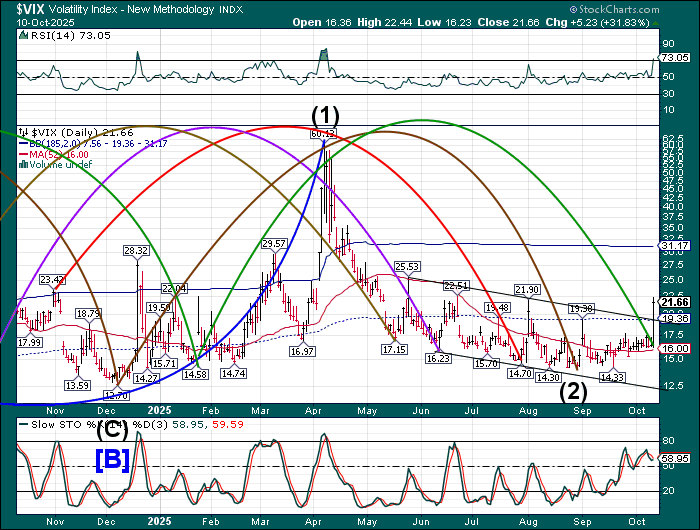The image size is (700, 530).
Task: Click the 21.90 price callout in August
Action: point(528,289)
